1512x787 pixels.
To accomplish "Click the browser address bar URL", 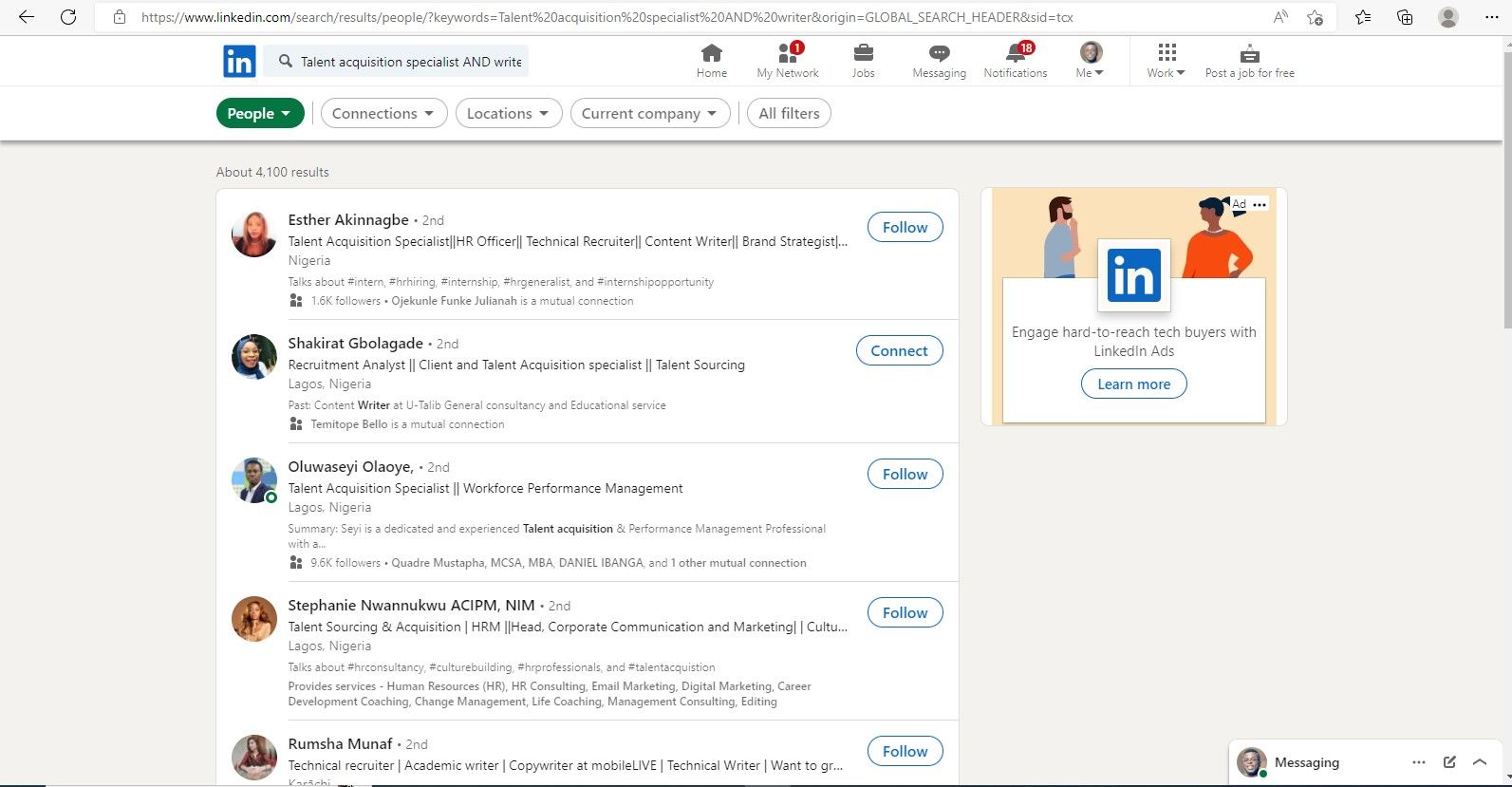I will [x=607, y=17].
